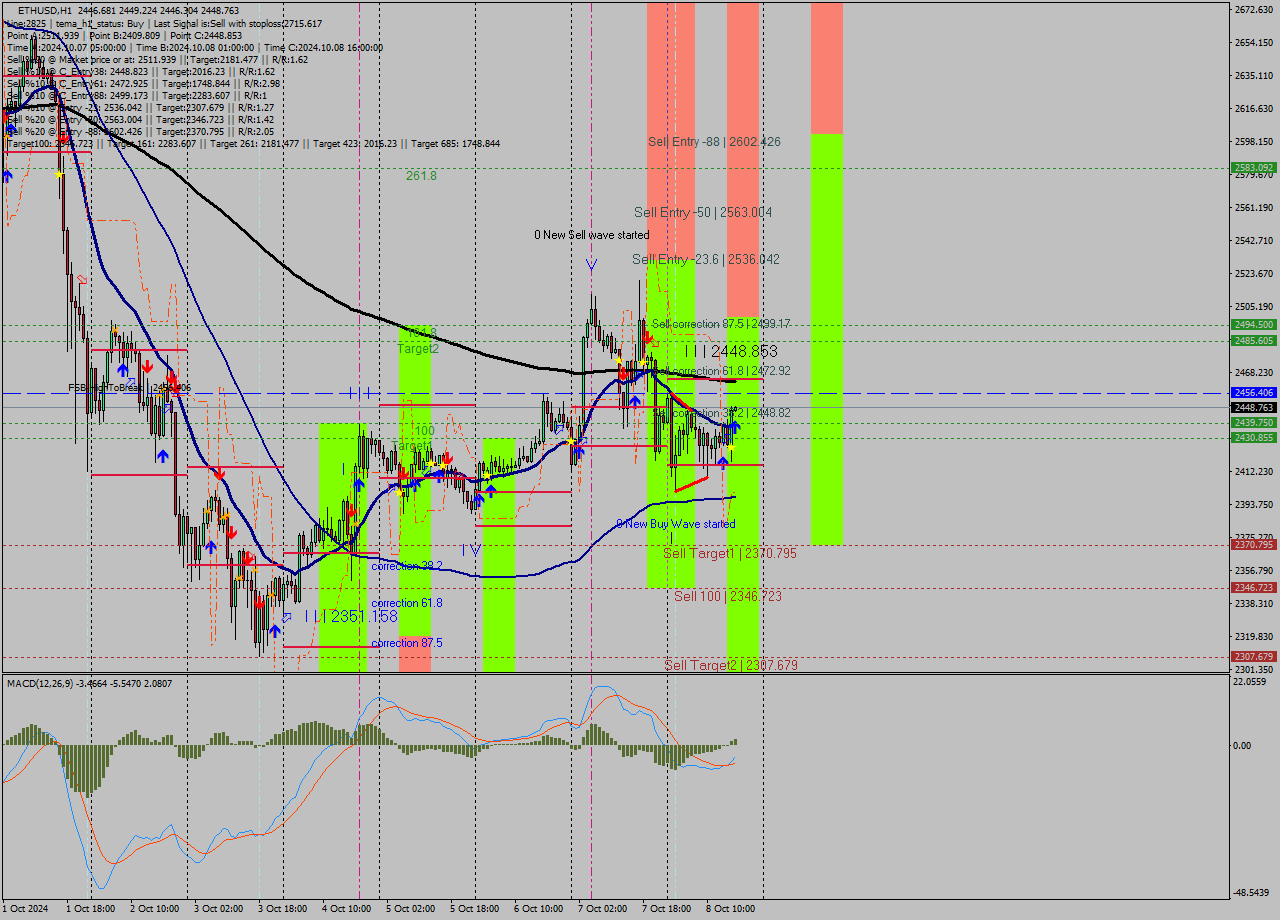Click the 'Sell Entry -23.6 | 2536.042' label
The height and width of the screenshot is (920, 1280).
[706, 259]
